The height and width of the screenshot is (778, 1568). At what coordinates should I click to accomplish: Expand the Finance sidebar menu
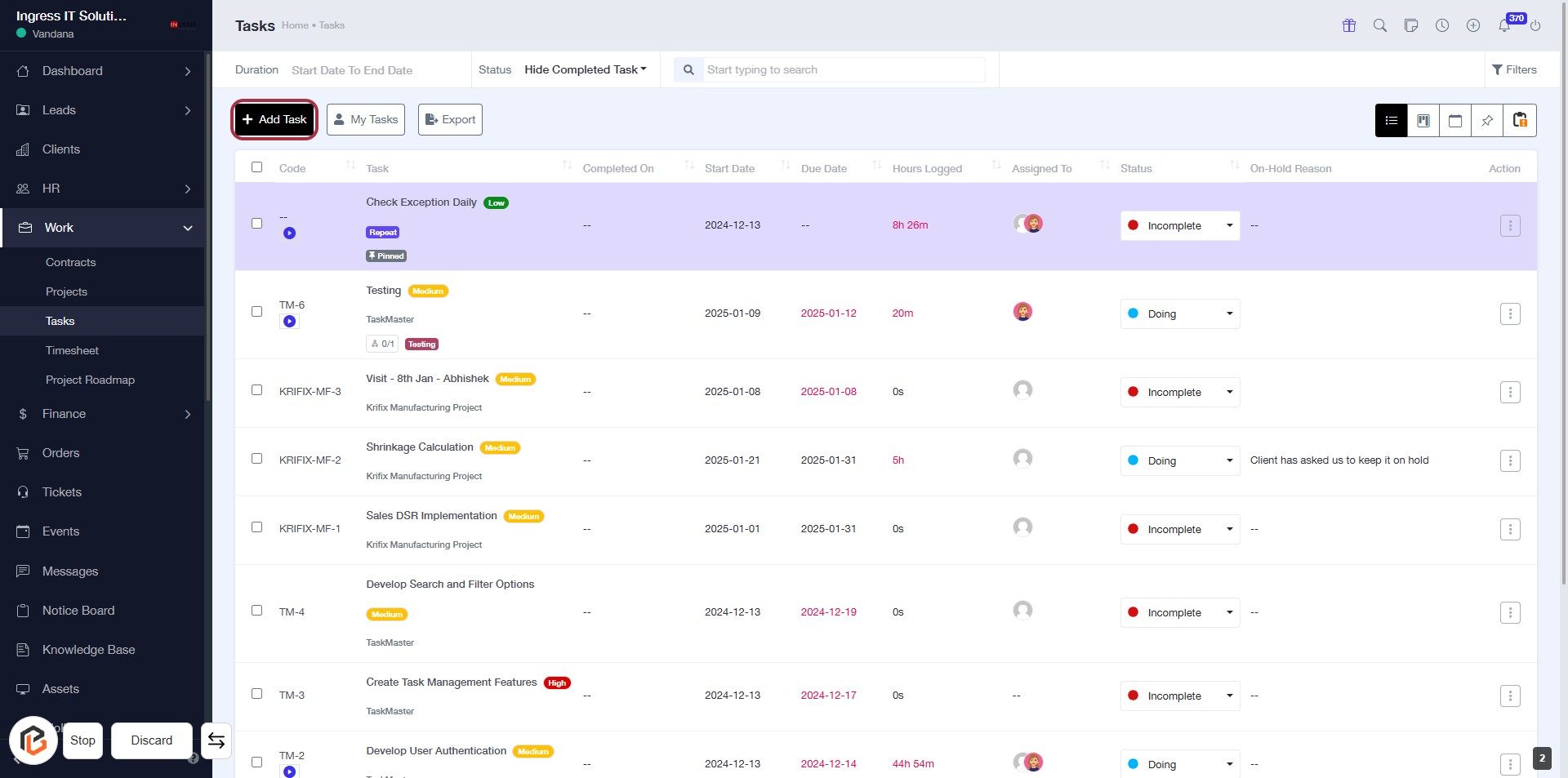(x=102, y=414)
